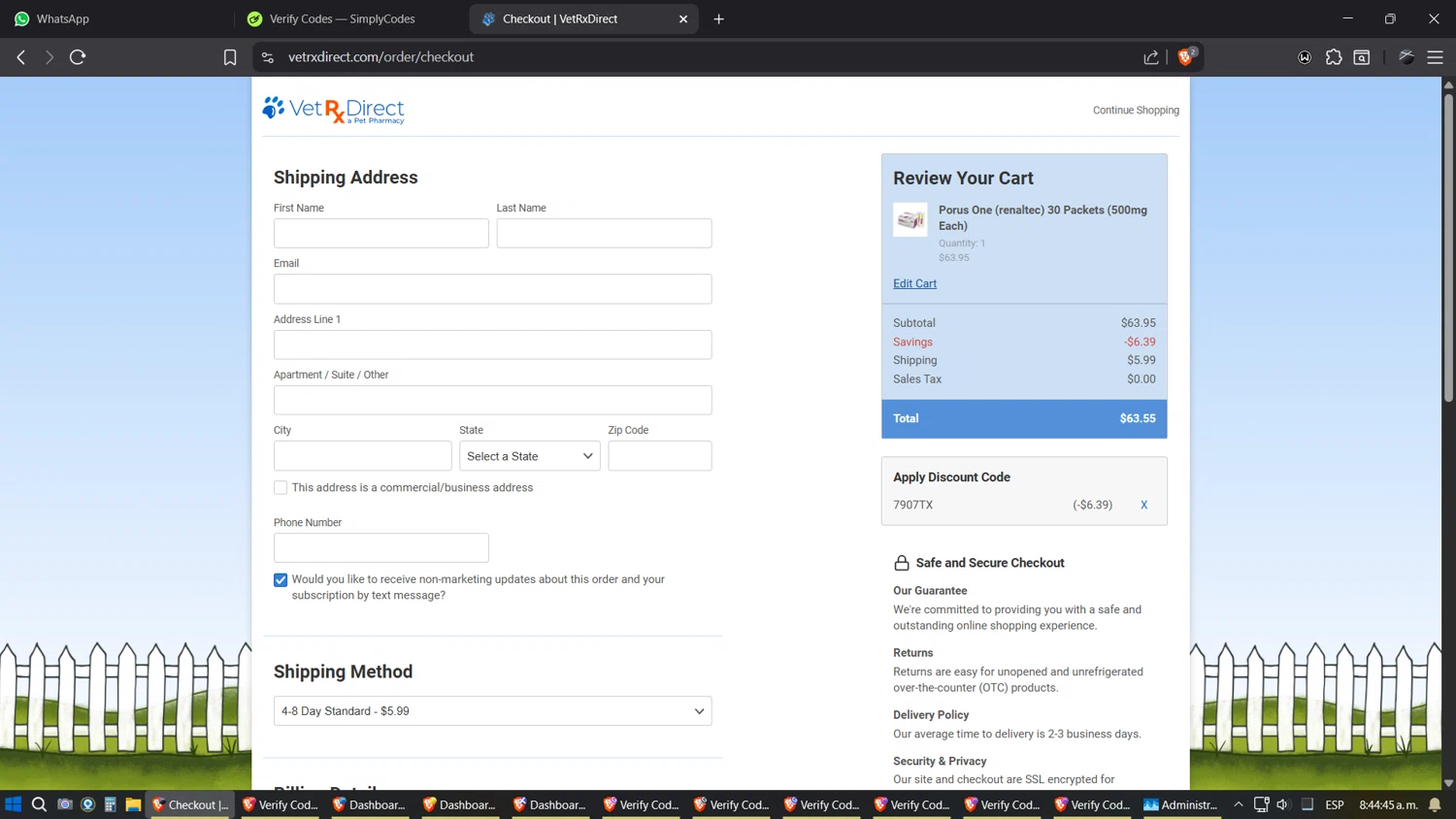1456x819 pixels.
Task: Click the City input field
Action: tap(363, 456)
